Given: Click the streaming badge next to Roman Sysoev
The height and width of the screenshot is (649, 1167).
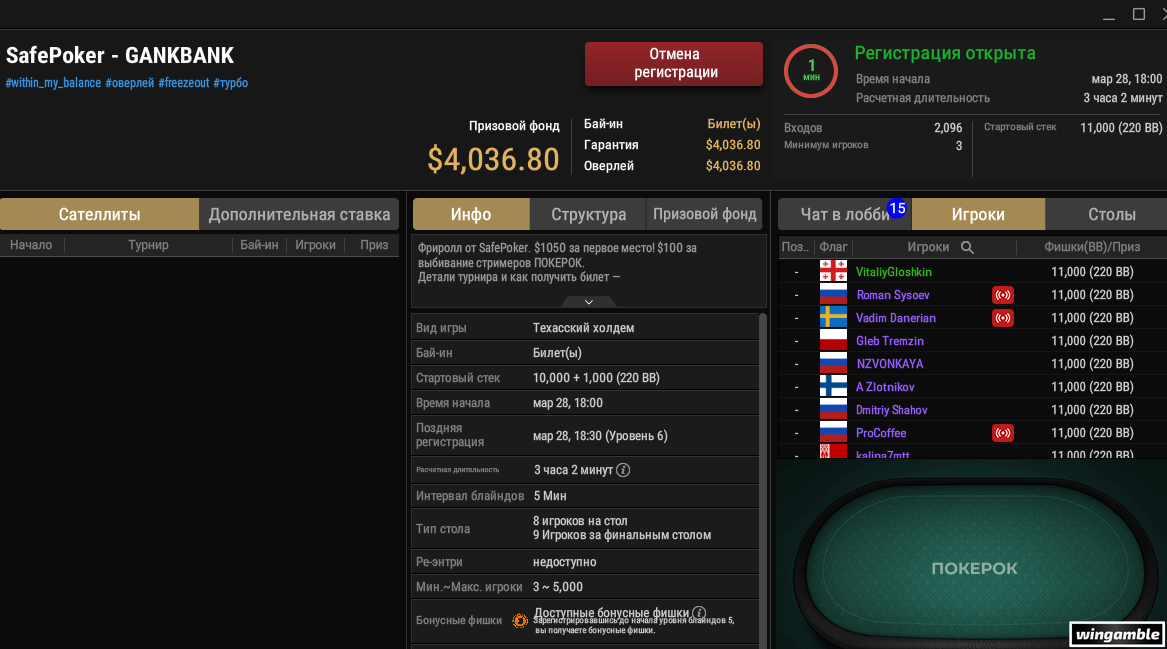Looking at the screenshot, I should coord(1003,295).
